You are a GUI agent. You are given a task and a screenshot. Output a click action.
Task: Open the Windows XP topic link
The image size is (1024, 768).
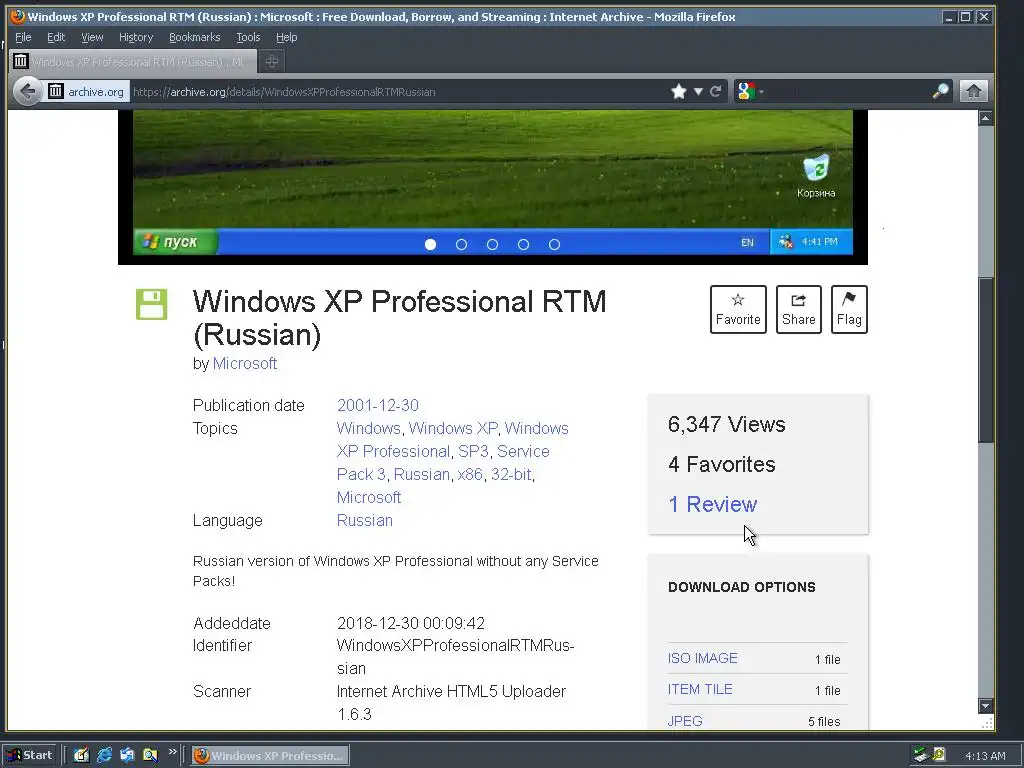(453, 428)
